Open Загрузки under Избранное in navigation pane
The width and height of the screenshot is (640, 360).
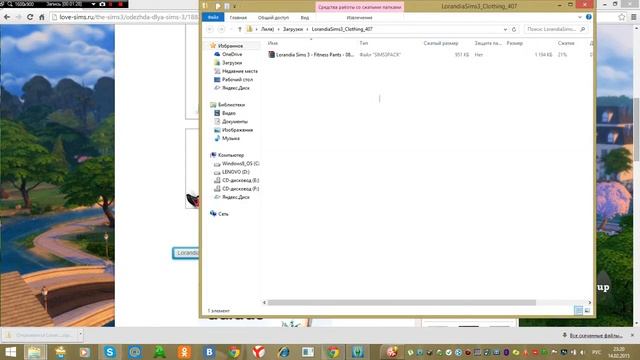[x=232, y=63]
